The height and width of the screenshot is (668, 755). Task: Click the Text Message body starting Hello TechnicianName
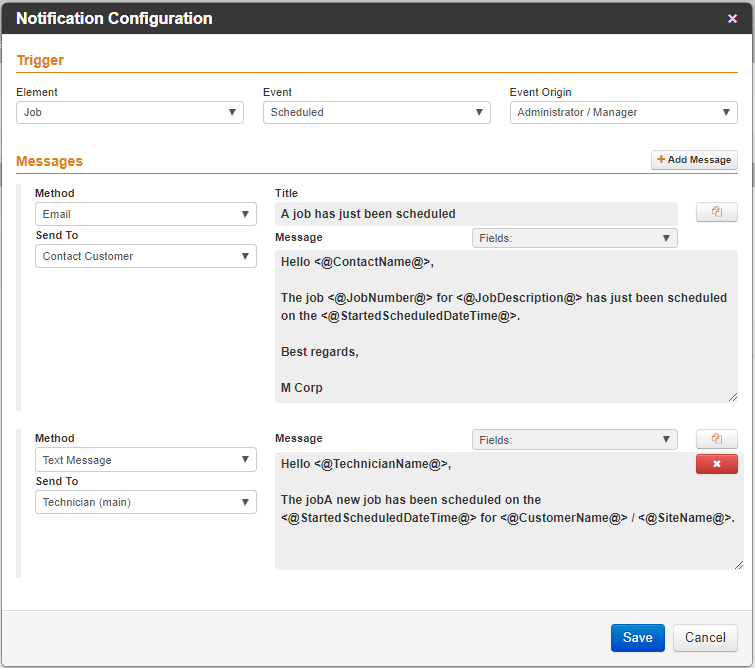coord(509,511)
